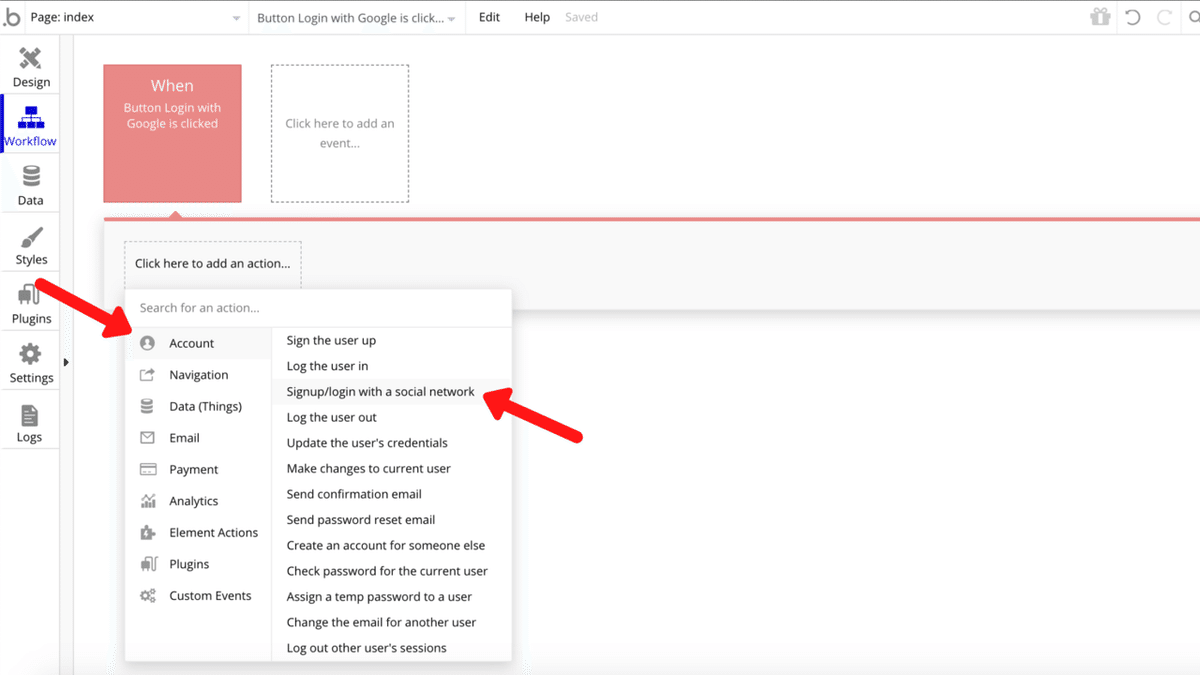Screen dimensions: 1200x675
Task: Switch to Workflow tab
Action: 31,125
